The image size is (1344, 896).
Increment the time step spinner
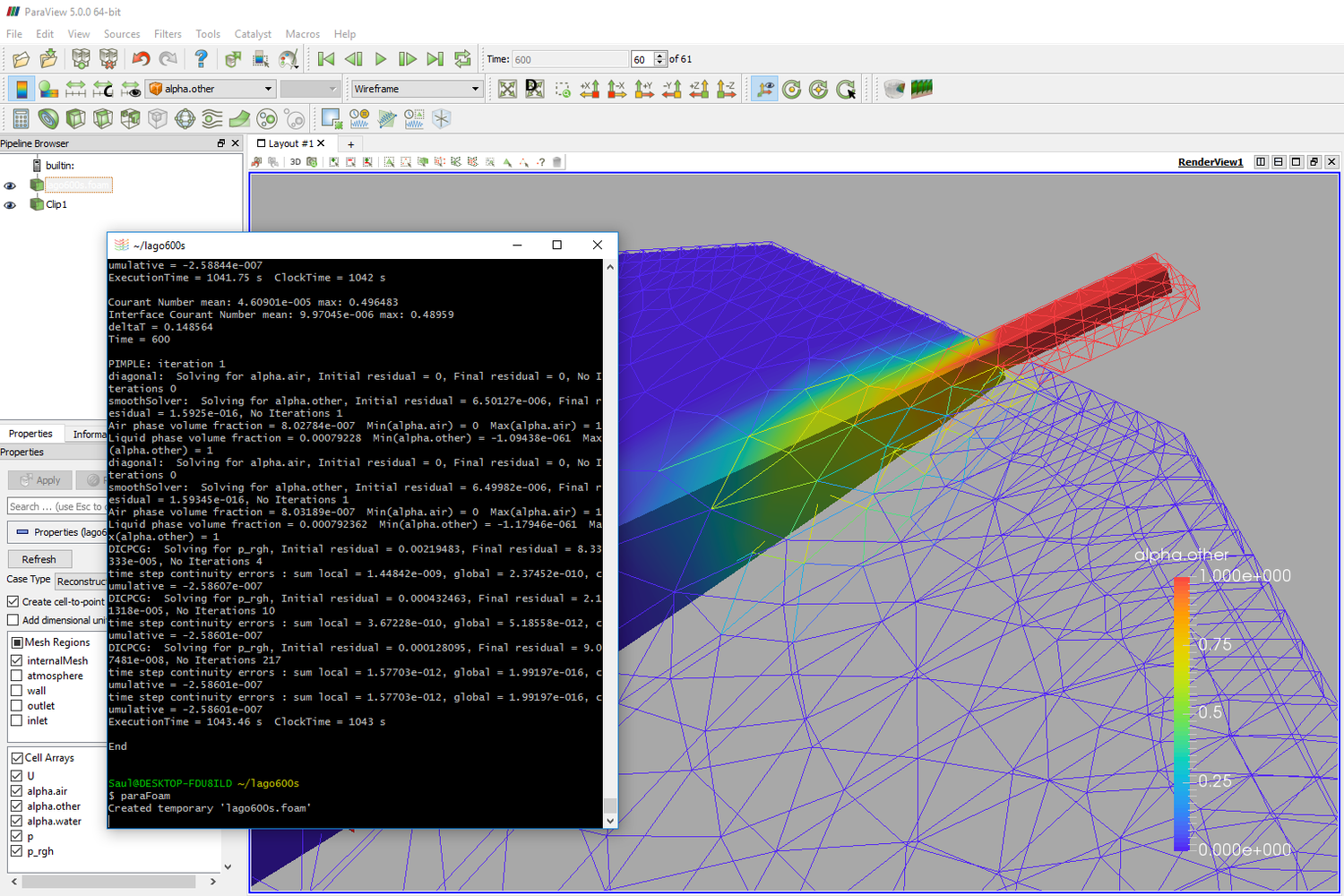coord(660,54)
